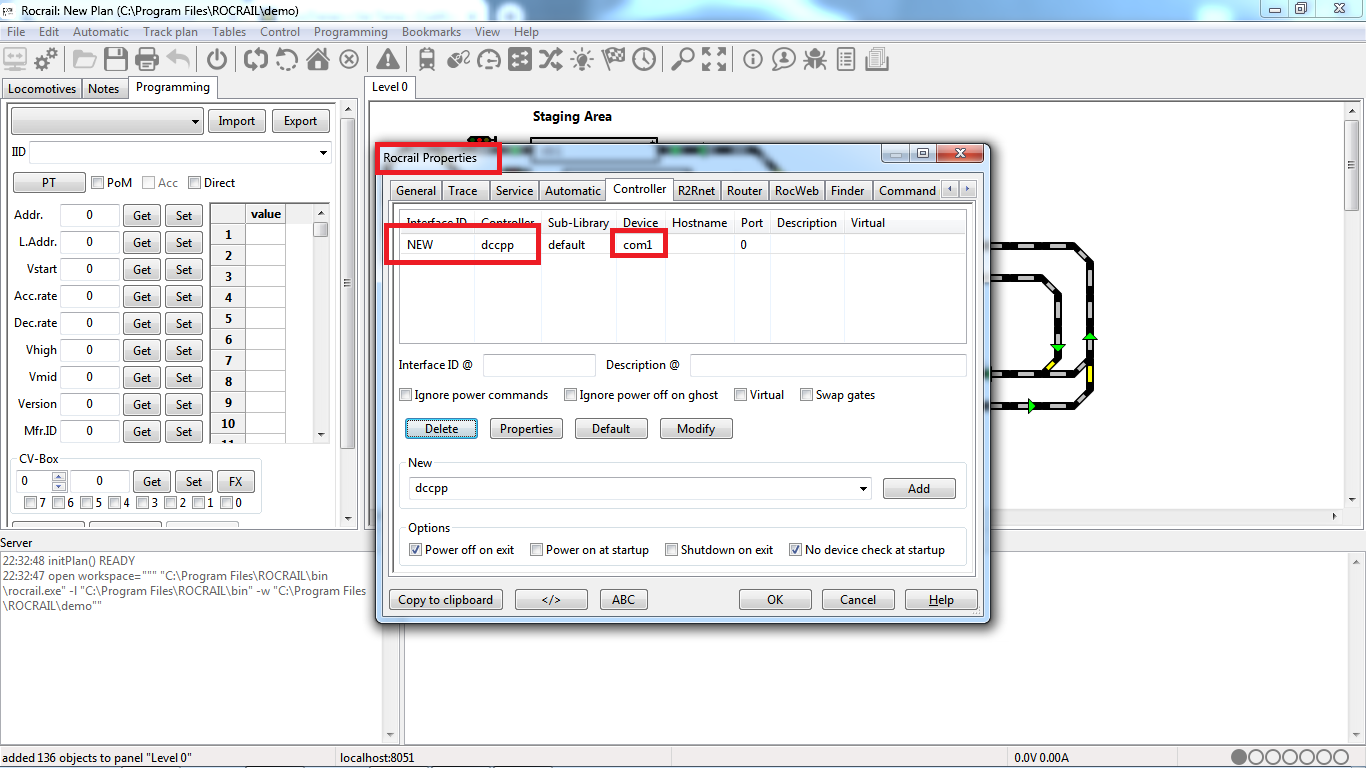Check the Swap gates option
This screenshot has width=1366, height=768.
click(806, 395)
